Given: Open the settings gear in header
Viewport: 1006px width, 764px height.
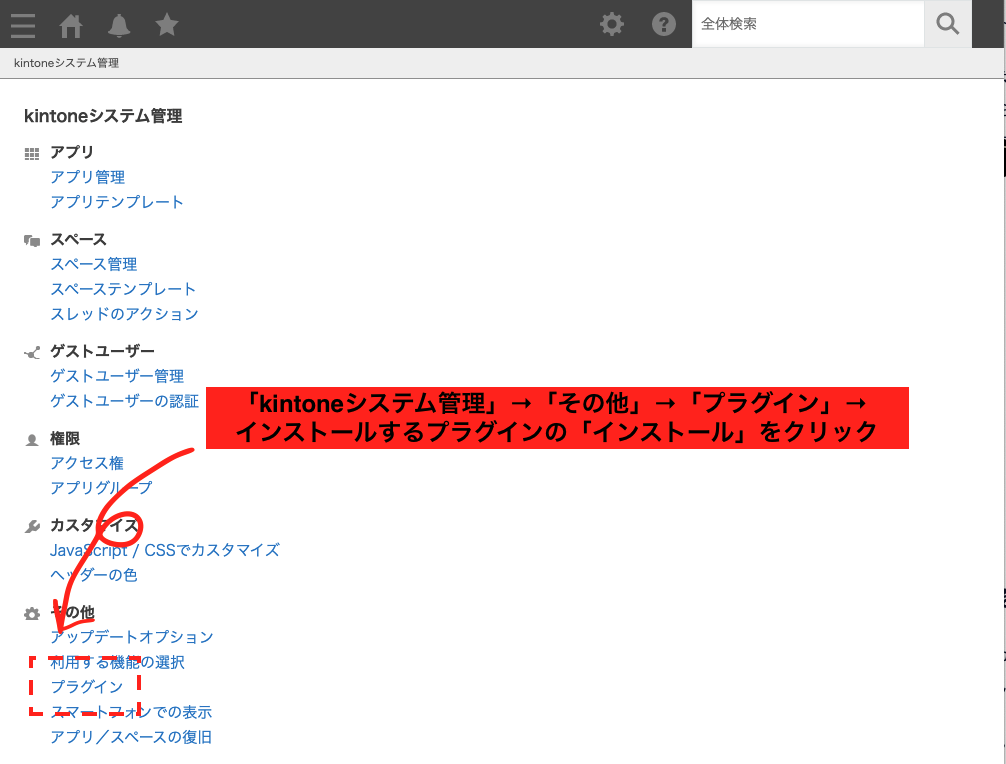Looking at the screenshot, I should tap(611, 24).
